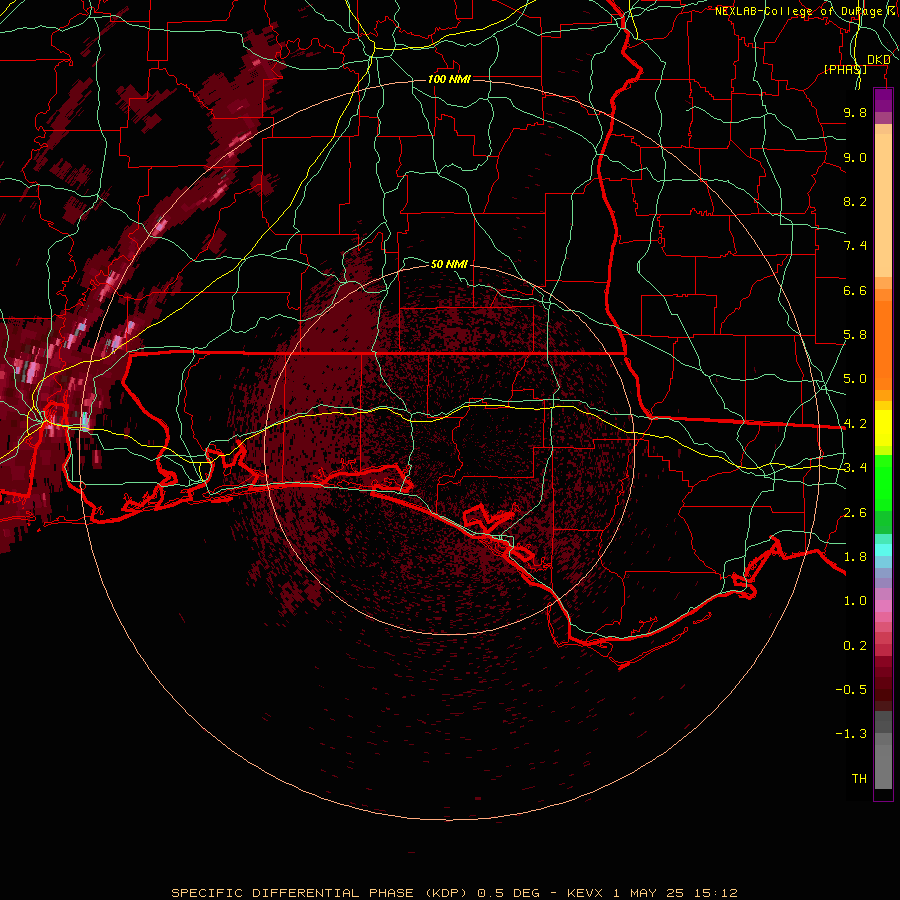Pick the 5.0 legend value
900x900 pixels.
pyautogui.click(x=855, y=379)
